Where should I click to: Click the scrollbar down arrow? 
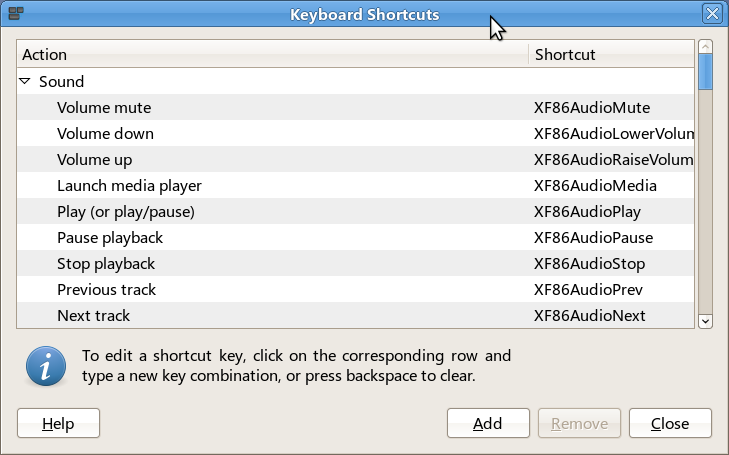[705, 321]
